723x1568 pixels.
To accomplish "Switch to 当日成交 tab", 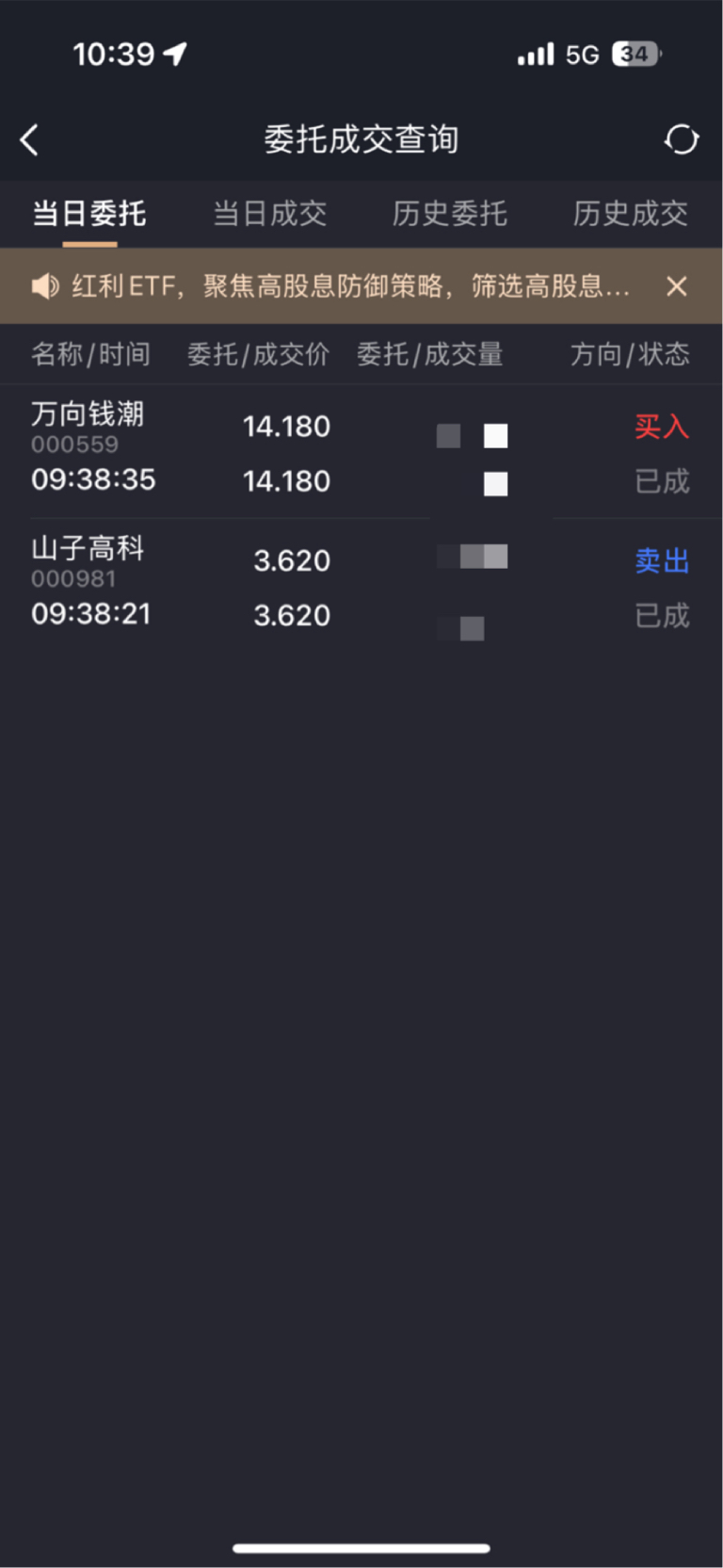I will click(270, 214).
